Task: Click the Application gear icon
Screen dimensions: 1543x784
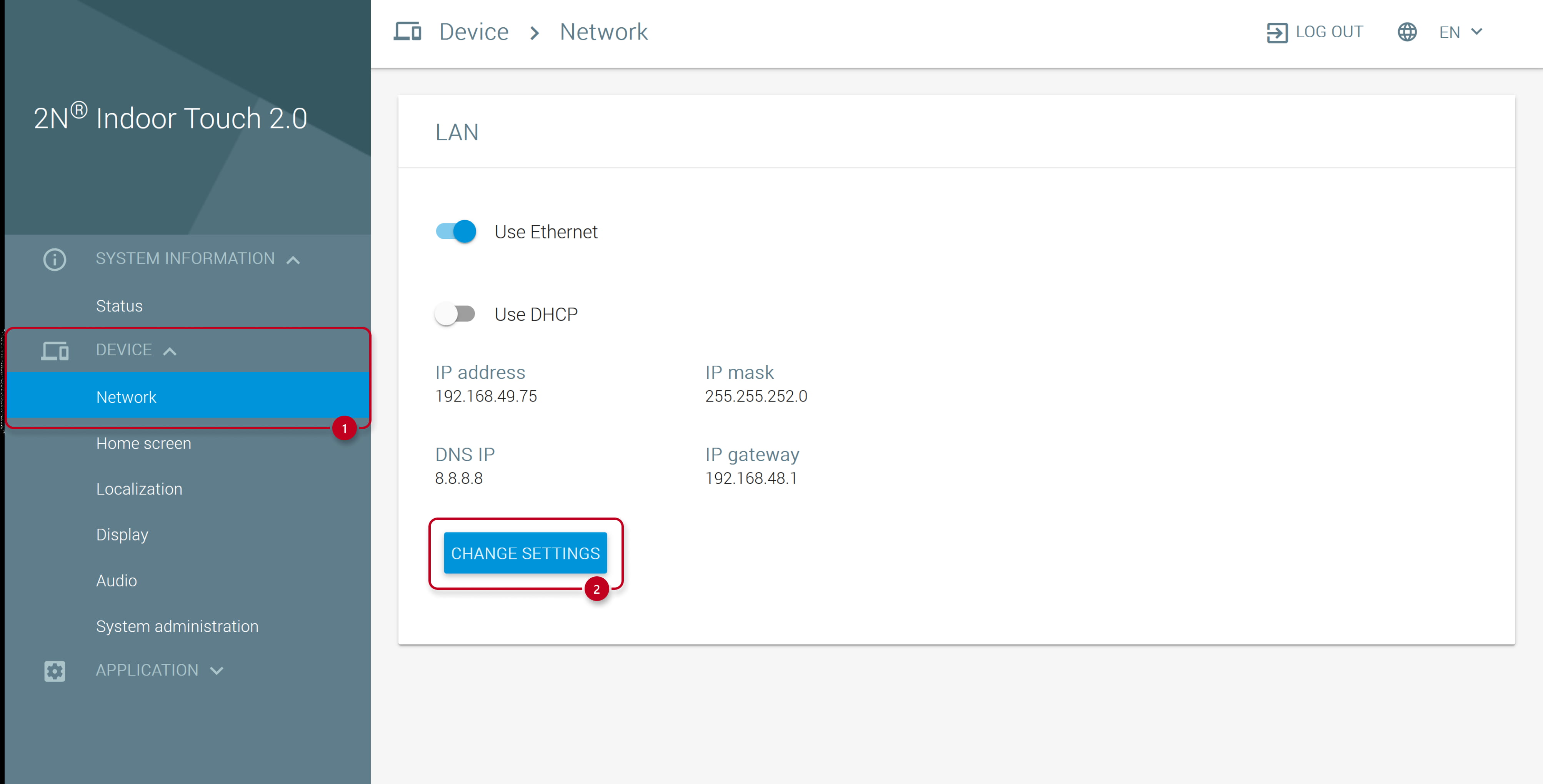Action: click(55, 671)
